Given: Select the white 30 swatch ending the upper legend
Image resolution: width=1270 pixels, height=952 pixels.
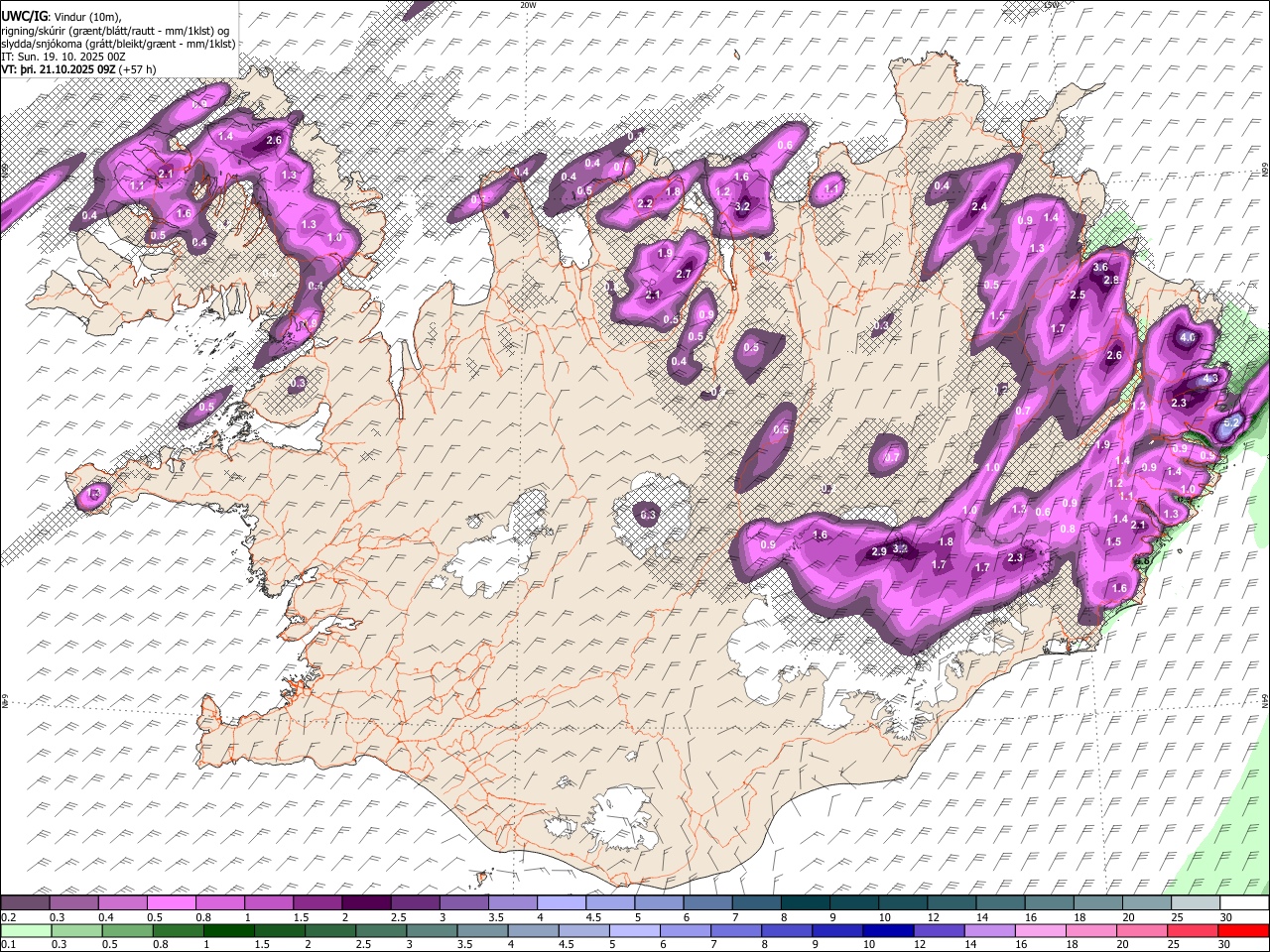Looking at the screenshot, I should coord(1245,903).
